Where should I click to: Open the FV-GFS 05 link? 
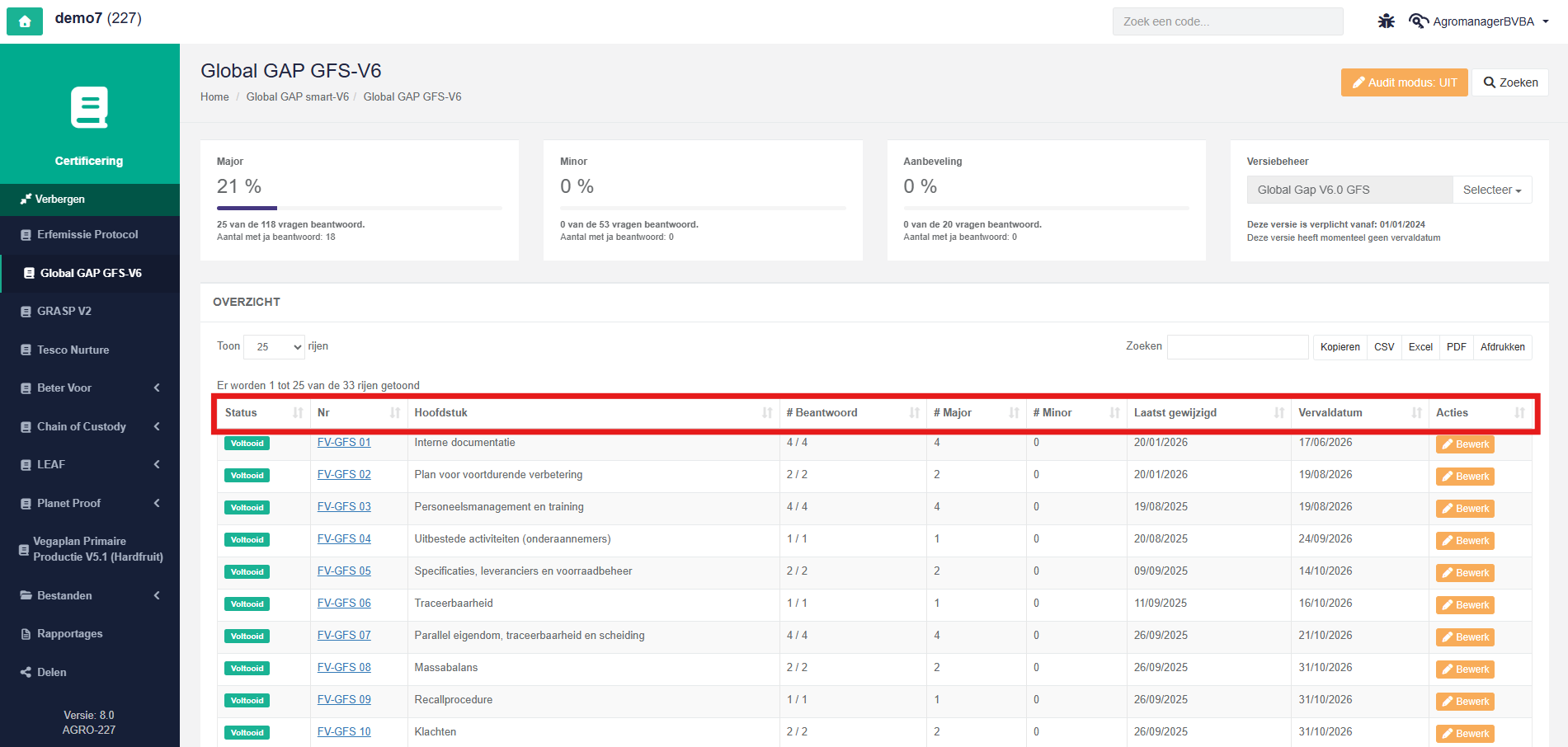(x=344, y=571)
